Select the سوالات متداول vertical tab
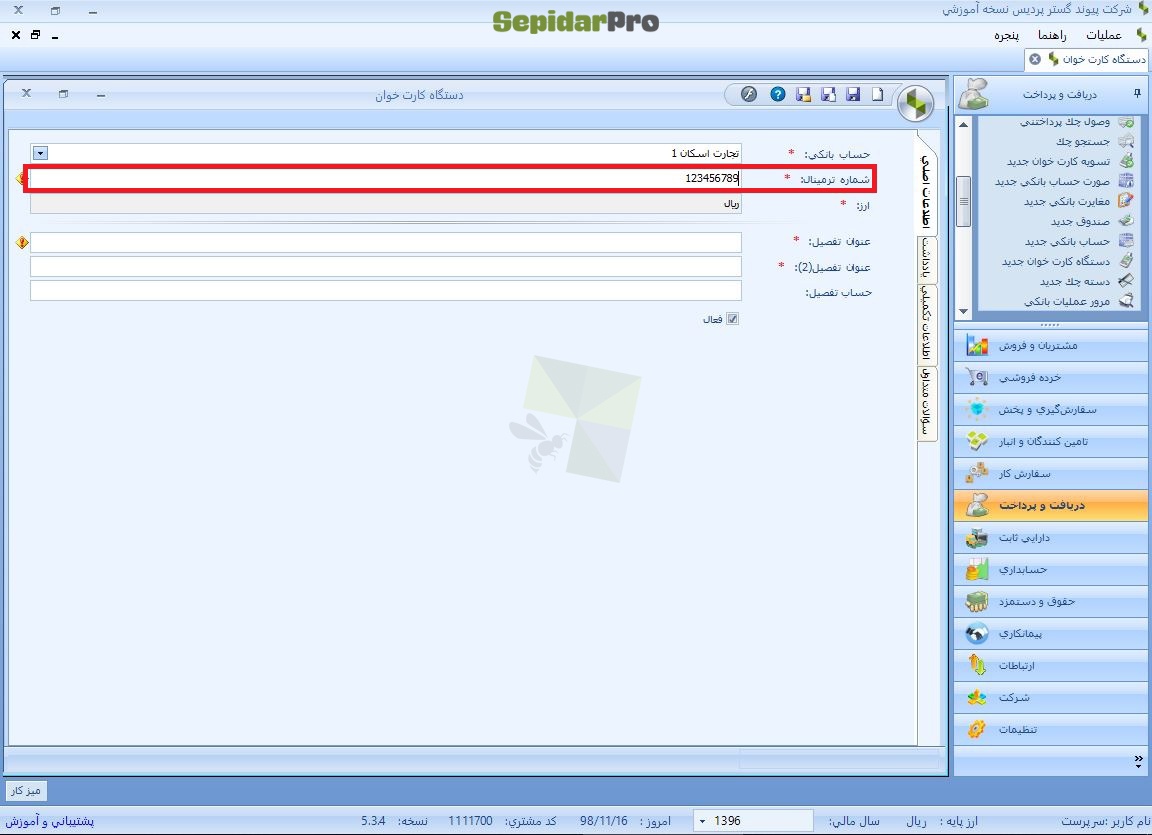The height and width of the screenshot is (835, 1152). coord(927,402)
